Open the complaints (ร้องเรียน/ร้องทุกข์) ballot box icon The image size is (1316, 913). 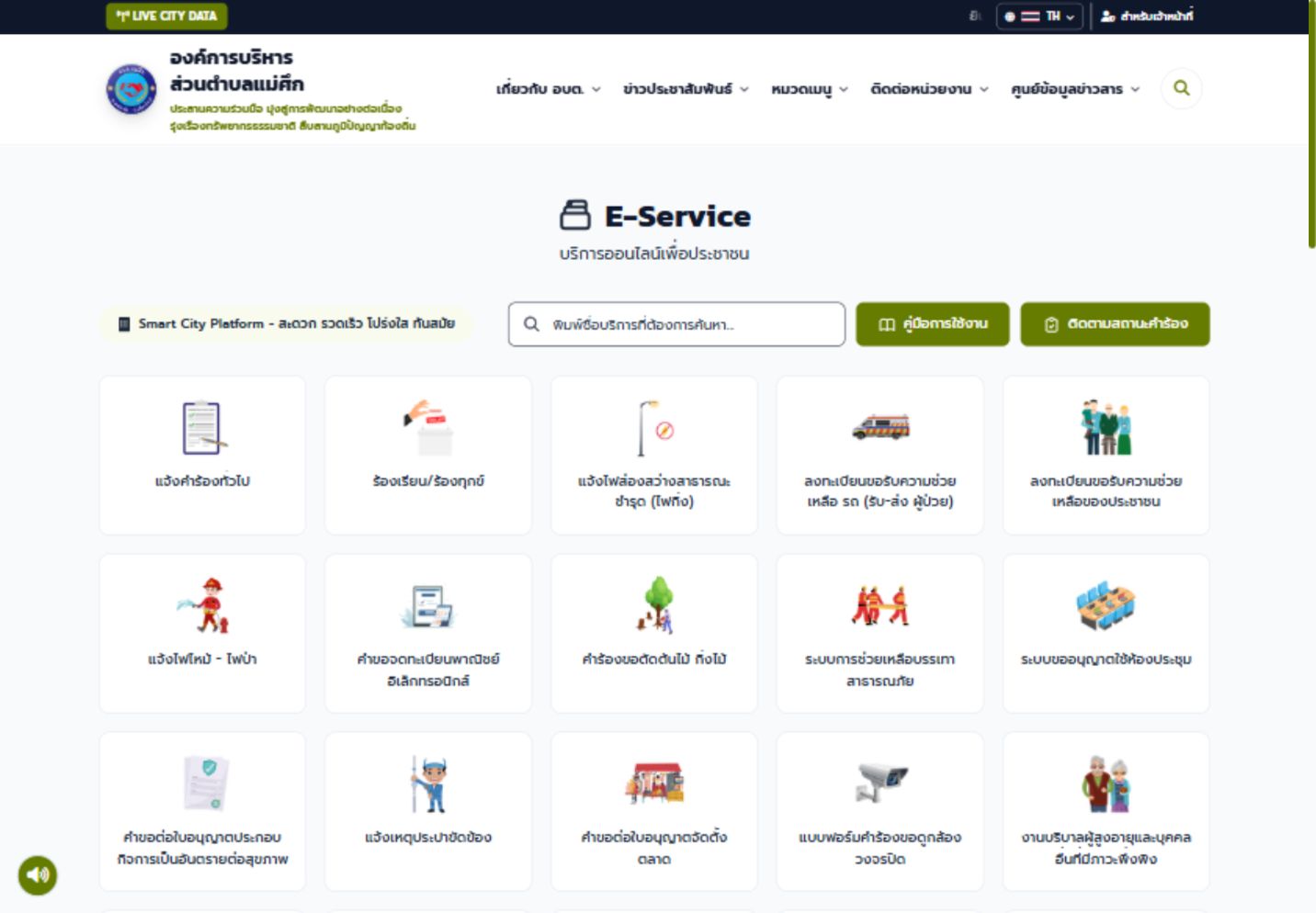(428, 428)
